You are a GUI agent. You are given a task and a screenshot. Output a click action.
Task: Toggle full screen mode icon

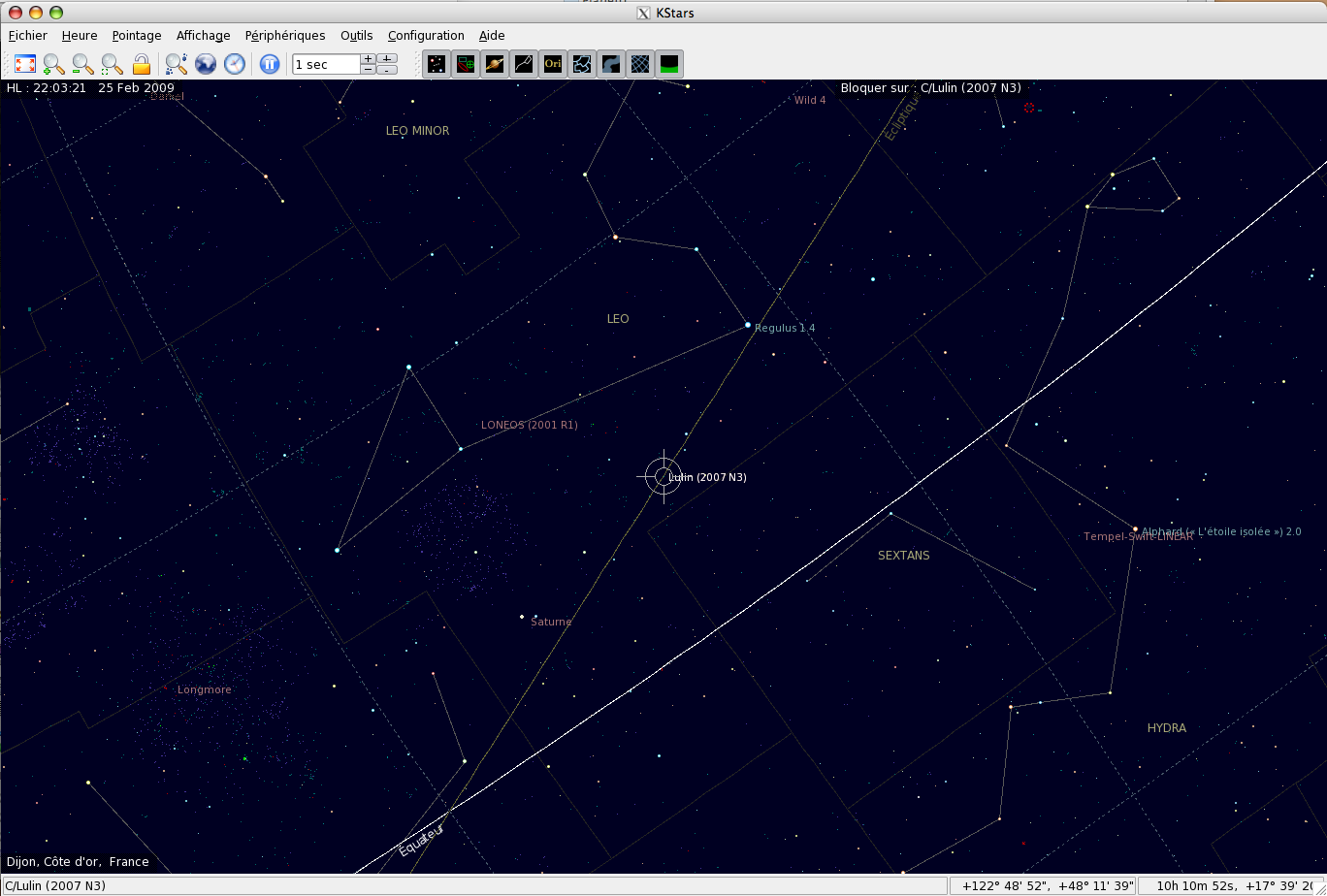tap(25, 64)
